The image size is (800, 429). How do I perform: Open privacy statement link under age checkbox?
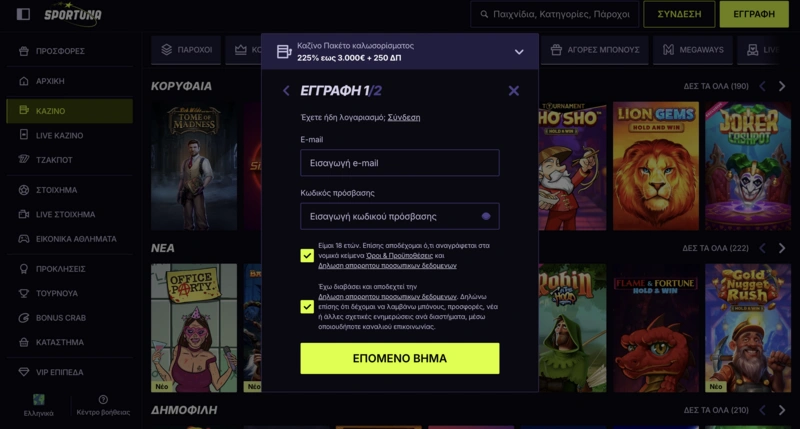pos(387,266)
